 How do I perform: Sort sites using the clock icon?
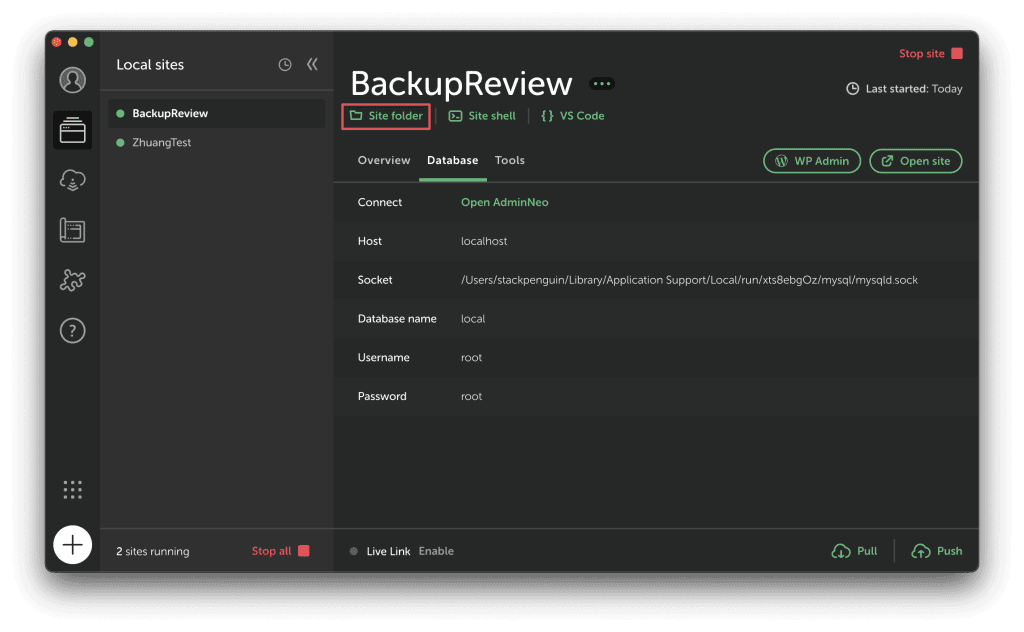[x=285, y=65]
